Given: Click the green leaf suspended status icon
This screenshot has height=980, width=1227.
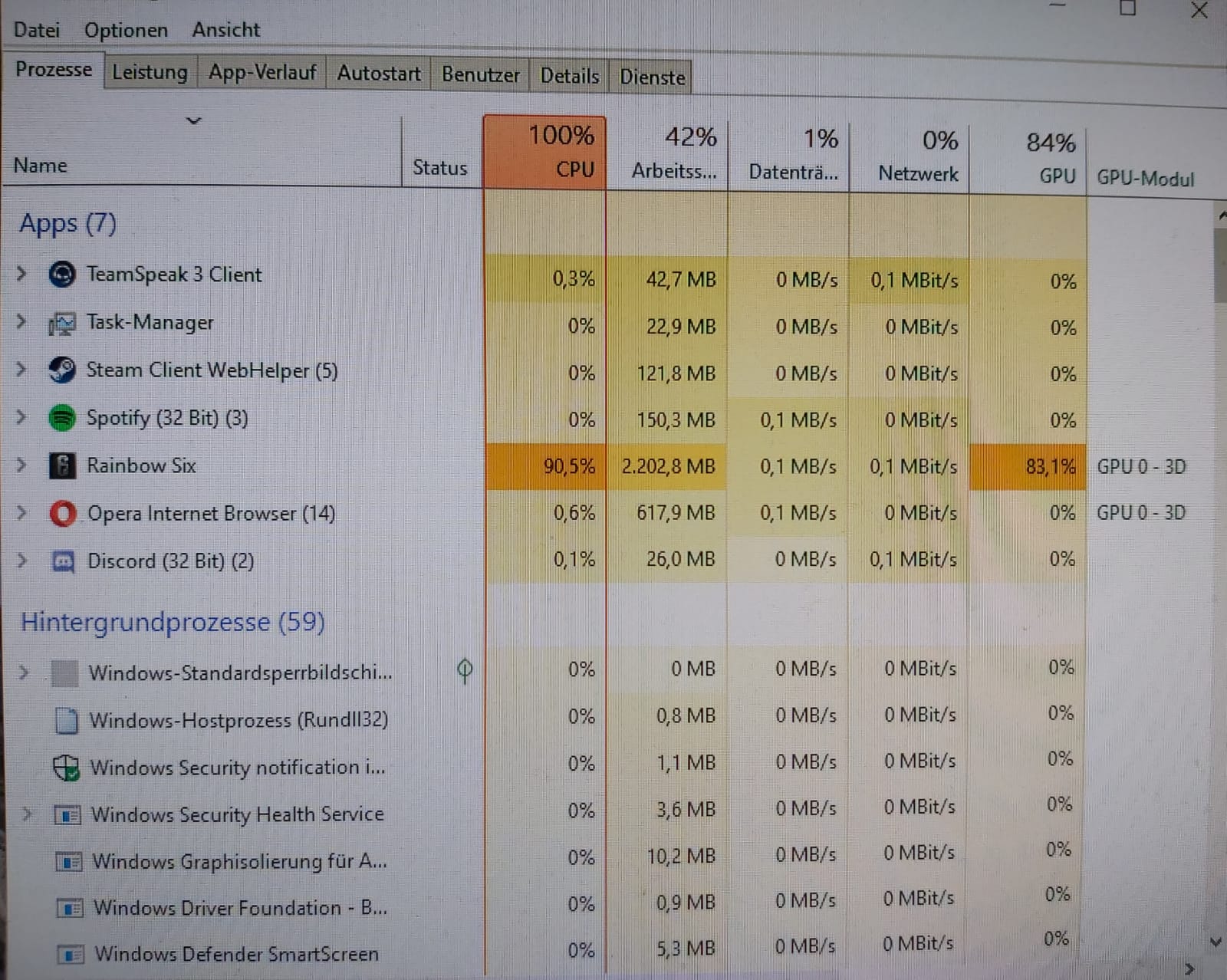Looking at the screenshot, I should coord(465,671).
